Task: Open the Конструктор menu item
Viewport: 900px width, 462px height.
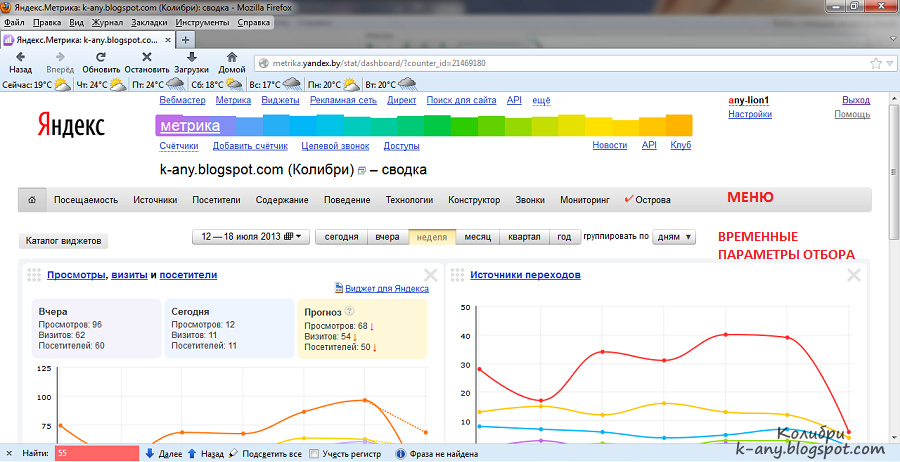Action: (474, 200)
